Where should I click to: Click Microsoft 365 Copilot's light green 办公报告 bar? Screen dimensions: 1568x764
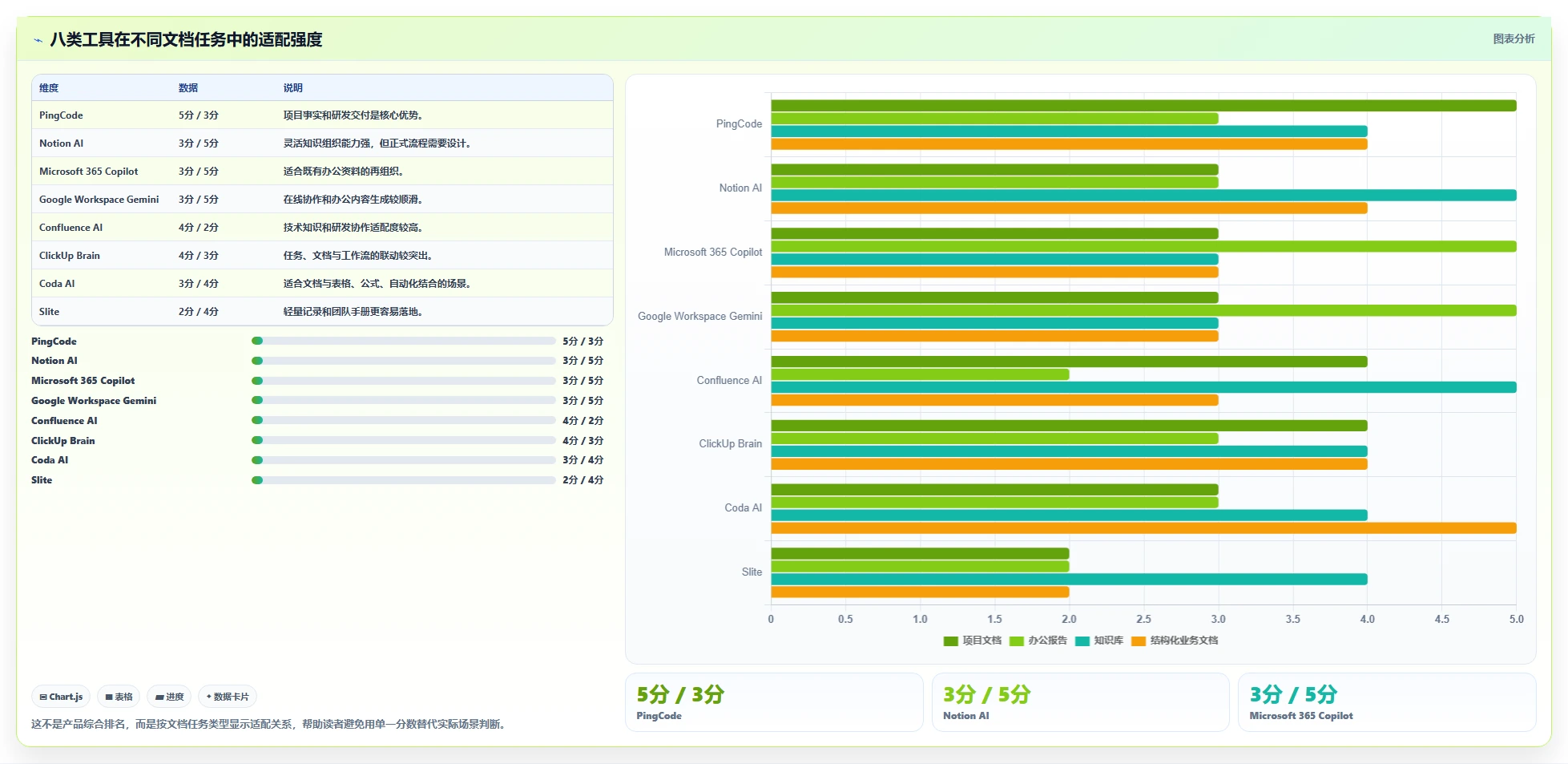coord(1143,247)
